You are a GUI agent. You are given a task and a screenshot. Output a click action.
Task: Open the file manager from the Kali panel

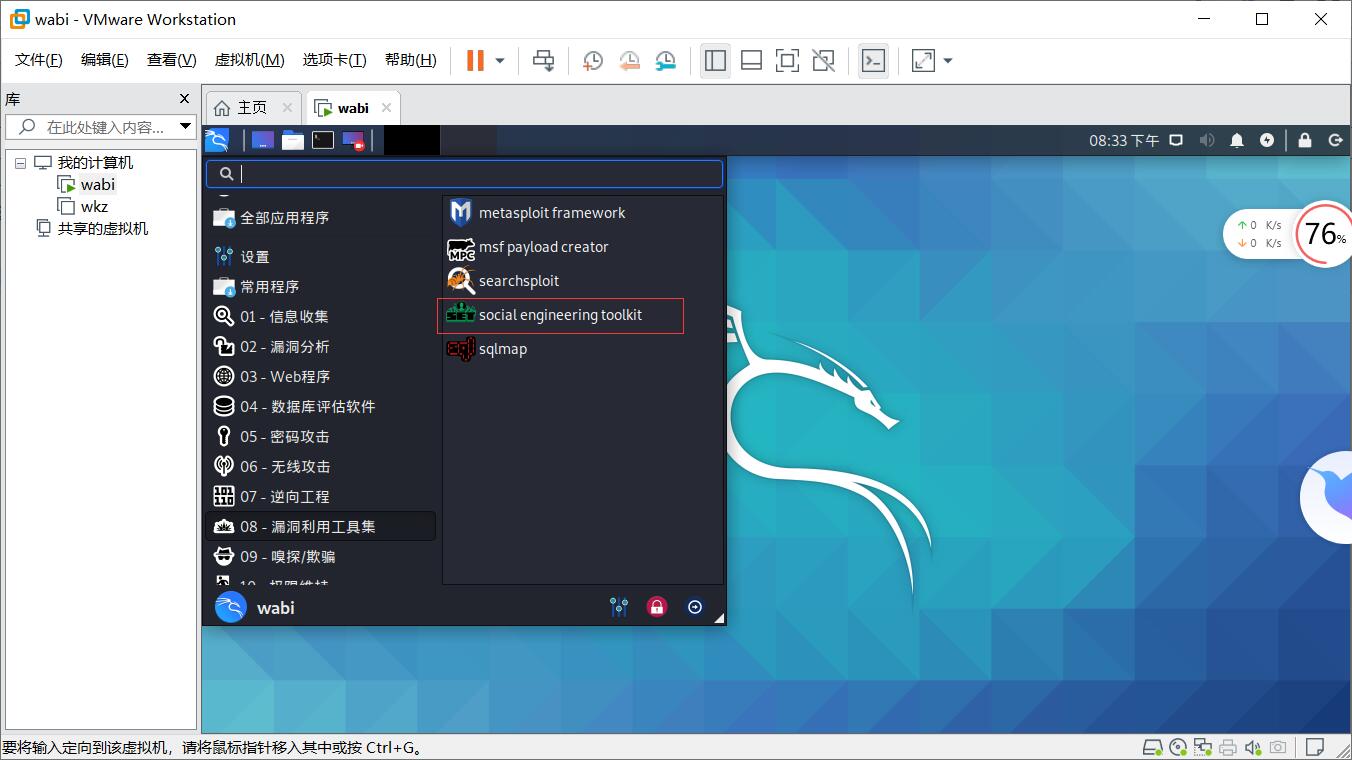(x=292, y=140)
